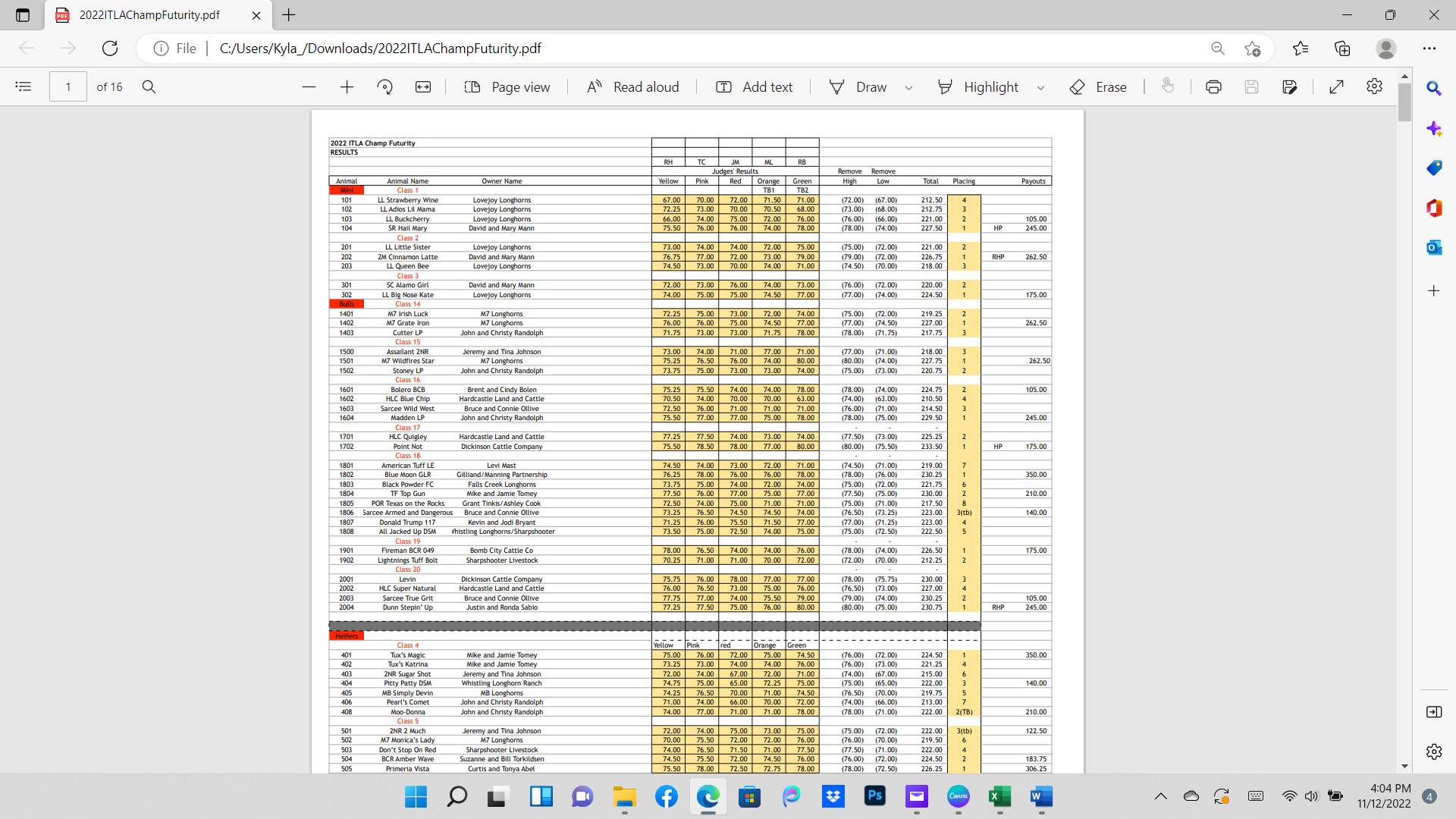Select the 2022ITLAChampFuturity.pdf tab
This screenshot has height=819, width=1456.
pos(149,15)
